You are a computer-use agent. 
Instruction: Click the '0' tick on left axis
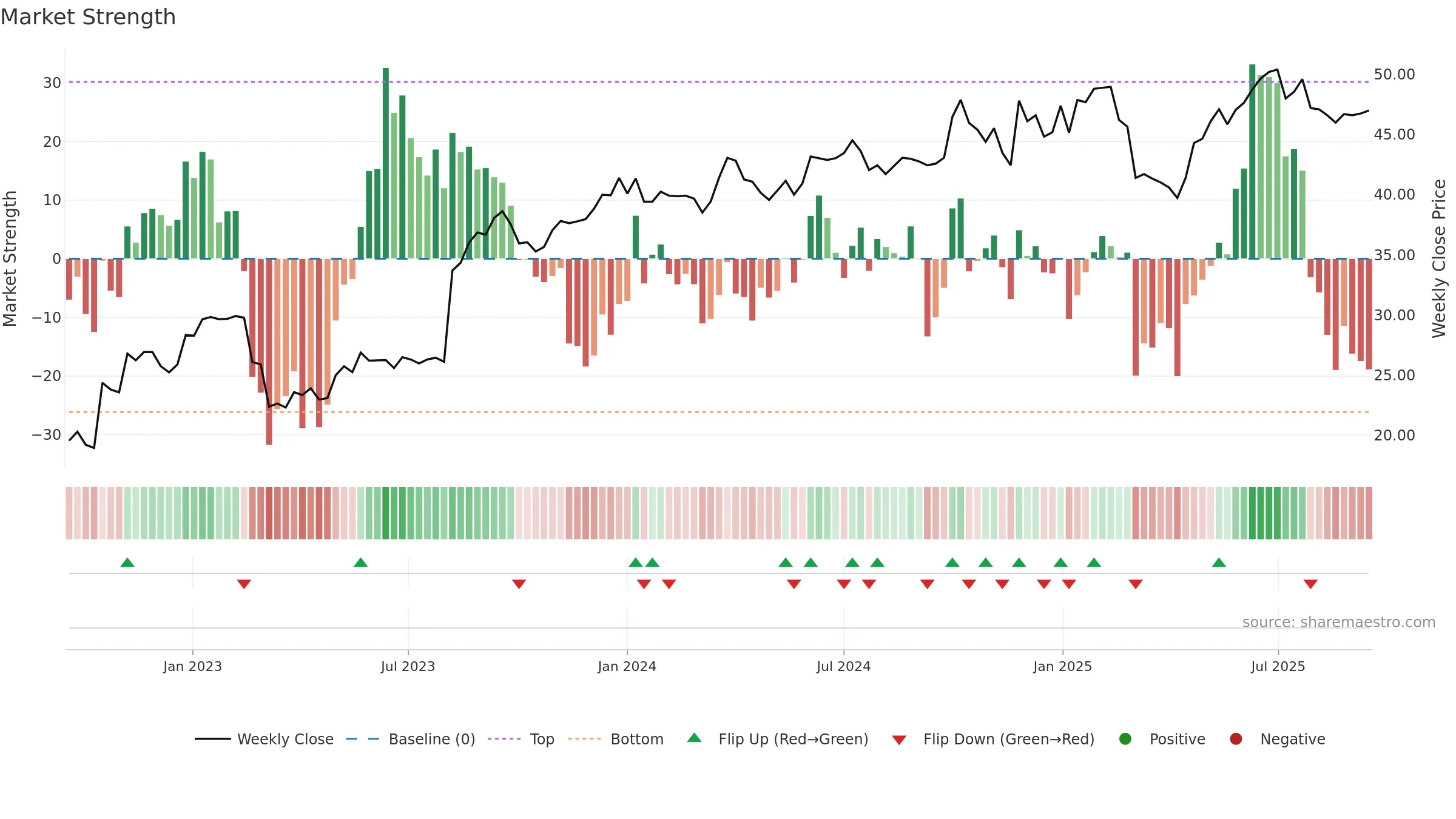click(56, 259)
